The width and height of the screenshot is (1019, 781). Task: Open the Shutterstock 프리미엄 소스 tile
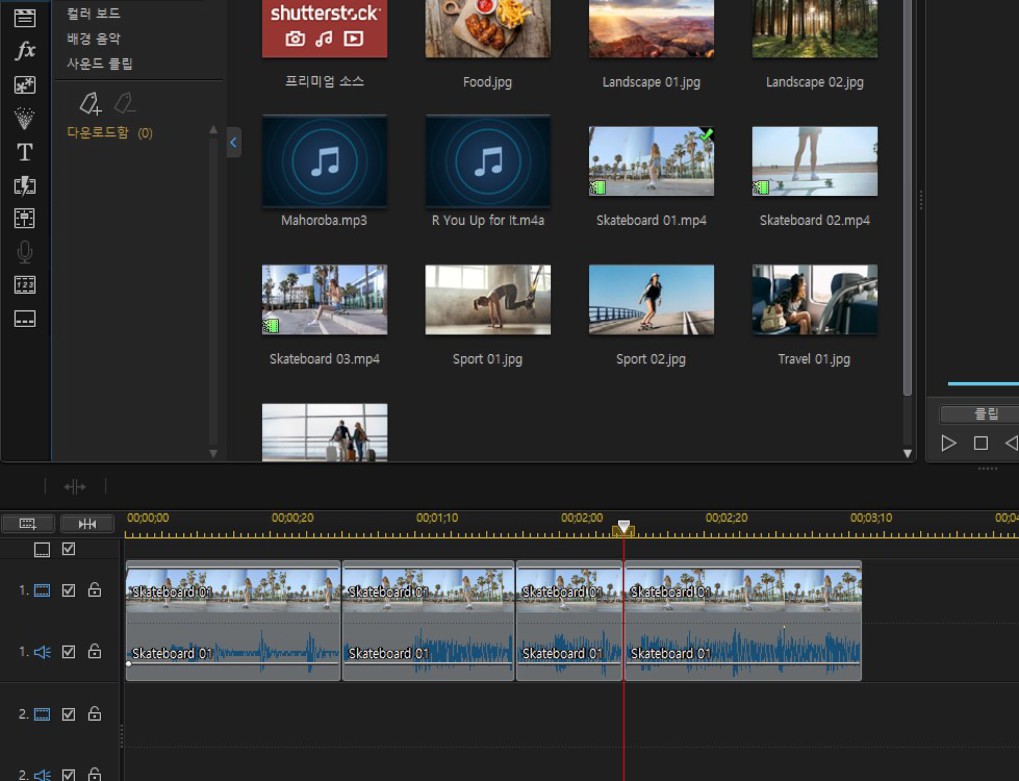(324, 29)
